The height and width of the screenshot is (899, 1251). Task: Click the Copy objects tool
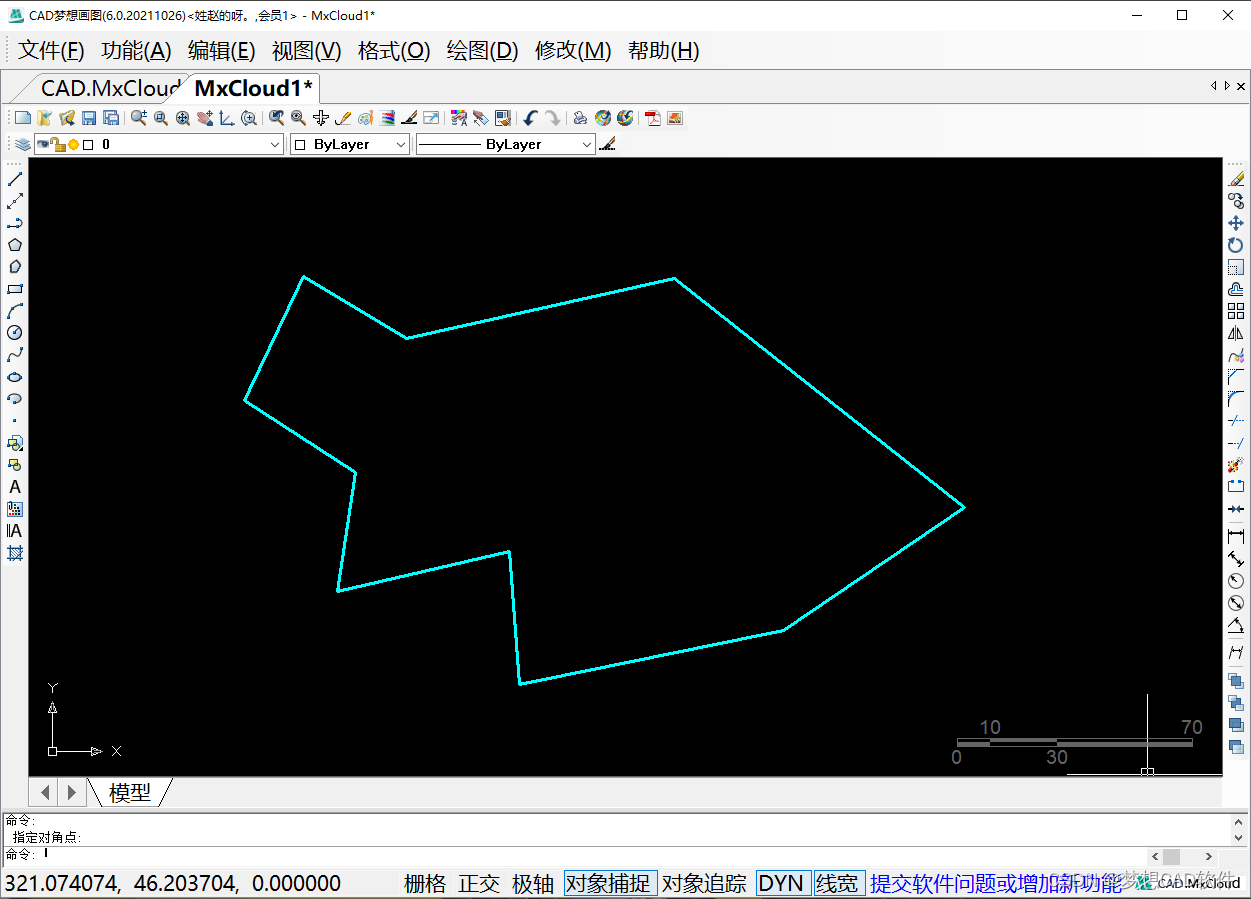pyautogui.click(x=1236, y=201)
